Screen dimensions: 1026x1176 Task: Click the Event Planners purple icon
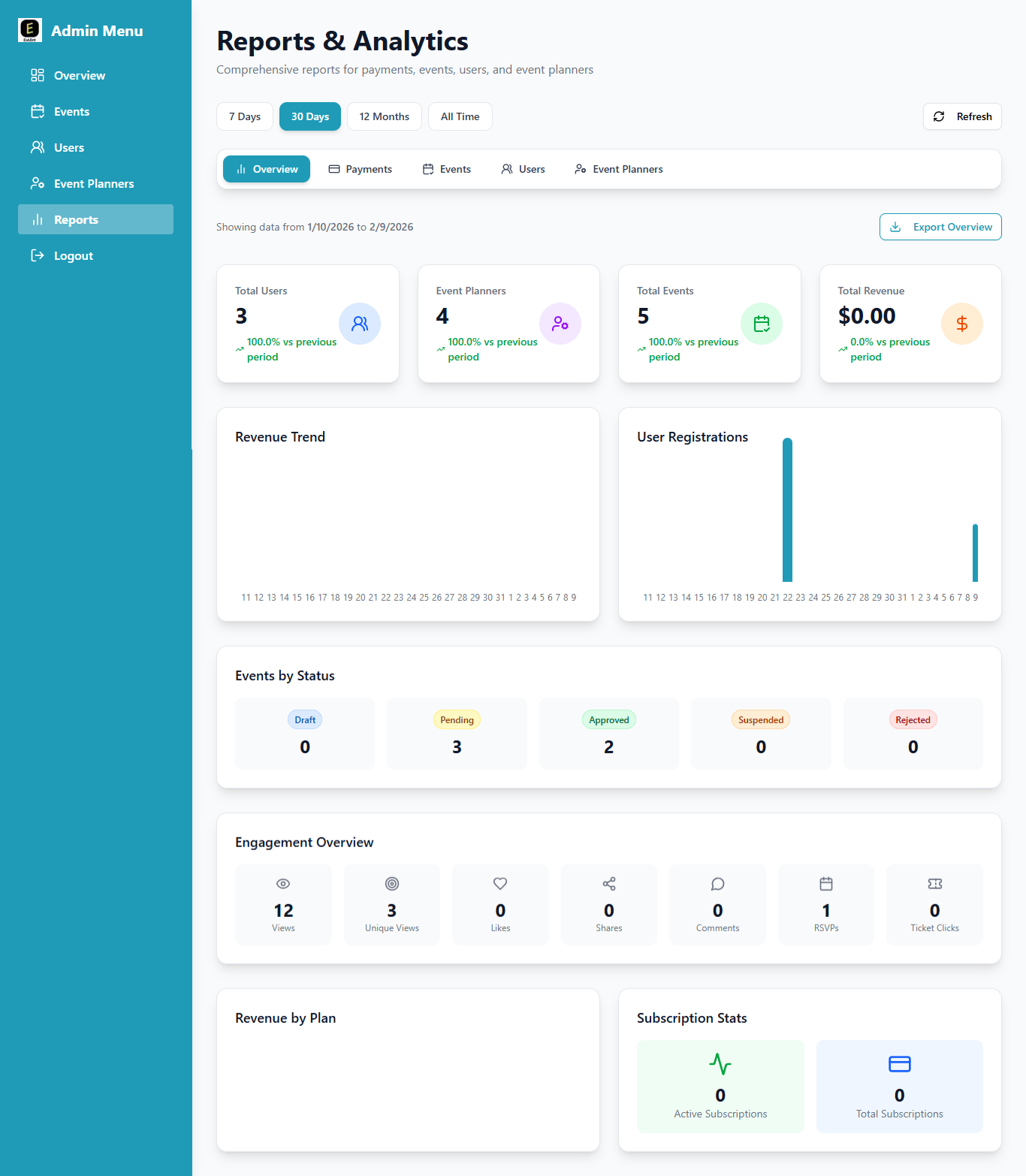point(560,324)
